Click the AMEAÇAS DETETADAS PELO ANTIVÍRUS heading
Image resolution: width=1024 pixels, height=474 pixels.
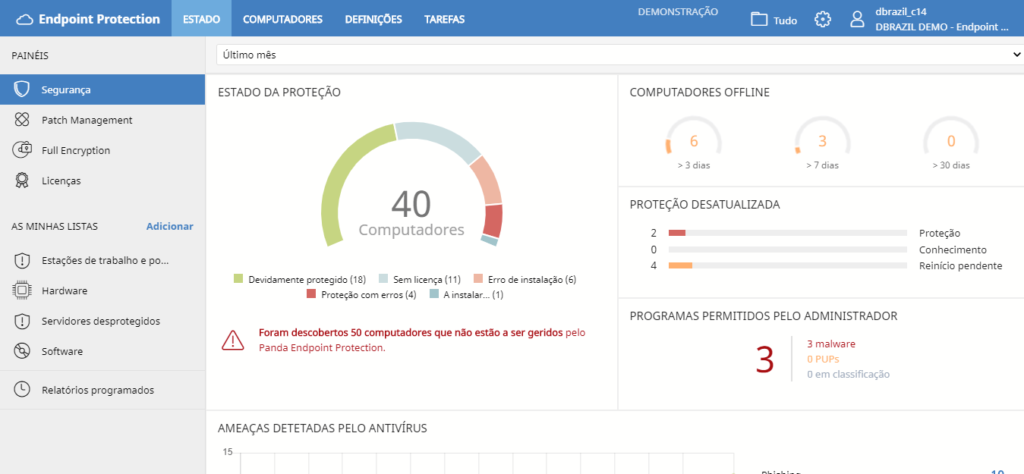[322, 428]
